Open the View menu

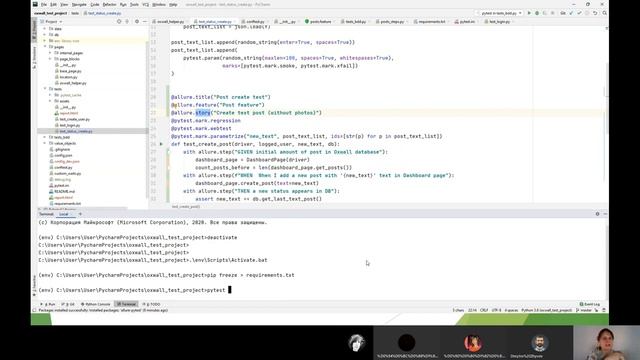coord(64,4)
